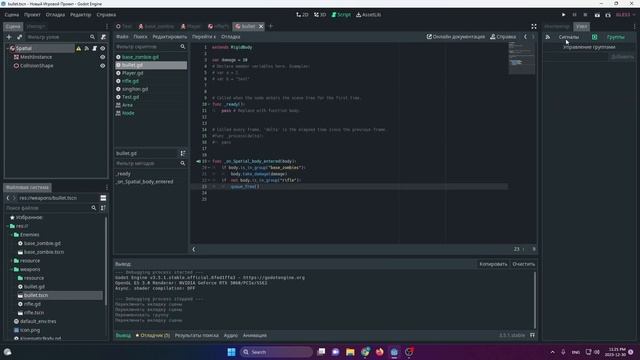Stop the running scene
Image resolution: width=640 pixels, height=360 pixels.
pyautogui.click(x=585, y=15)
